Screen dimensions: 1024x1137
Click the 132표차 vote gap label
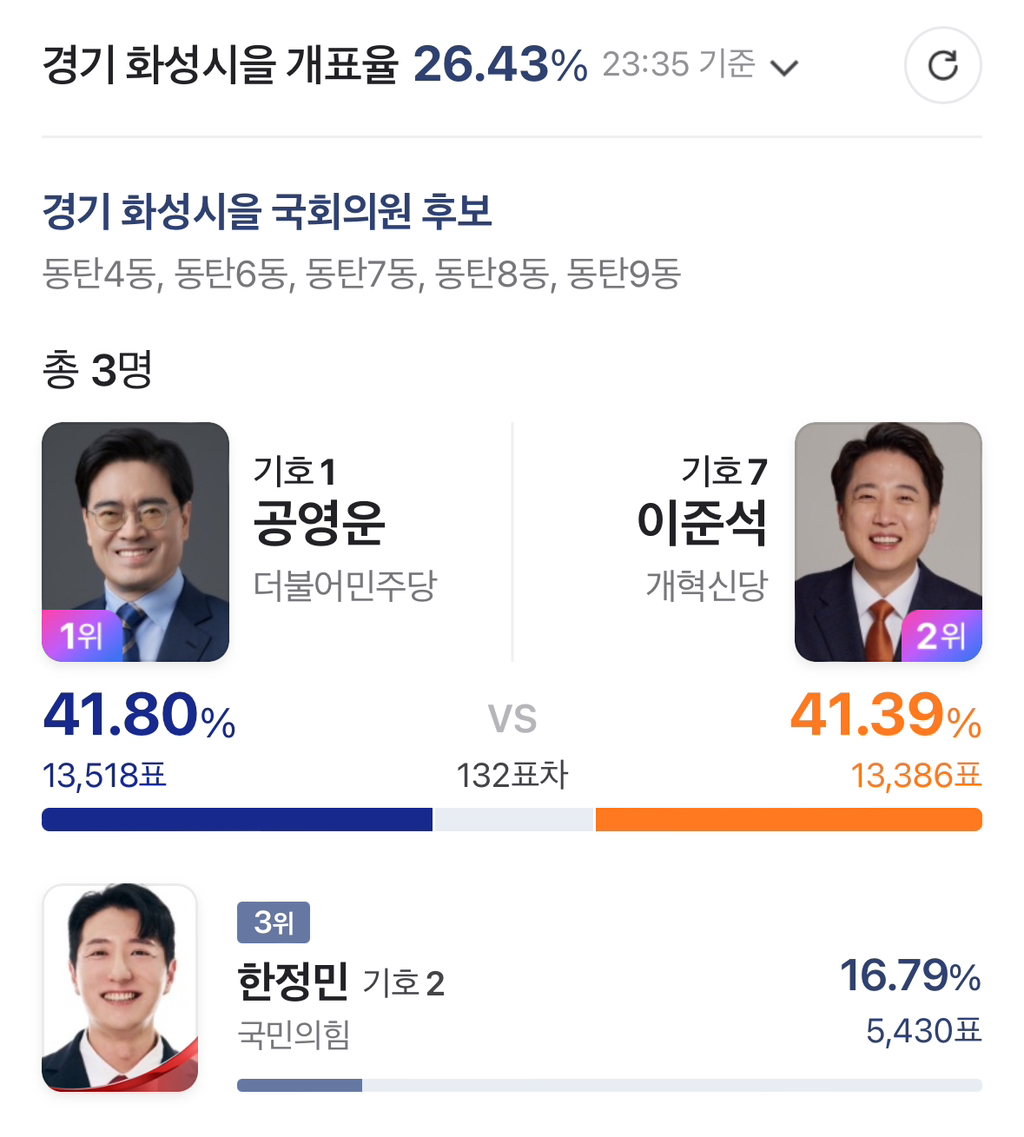click(512, 775)
